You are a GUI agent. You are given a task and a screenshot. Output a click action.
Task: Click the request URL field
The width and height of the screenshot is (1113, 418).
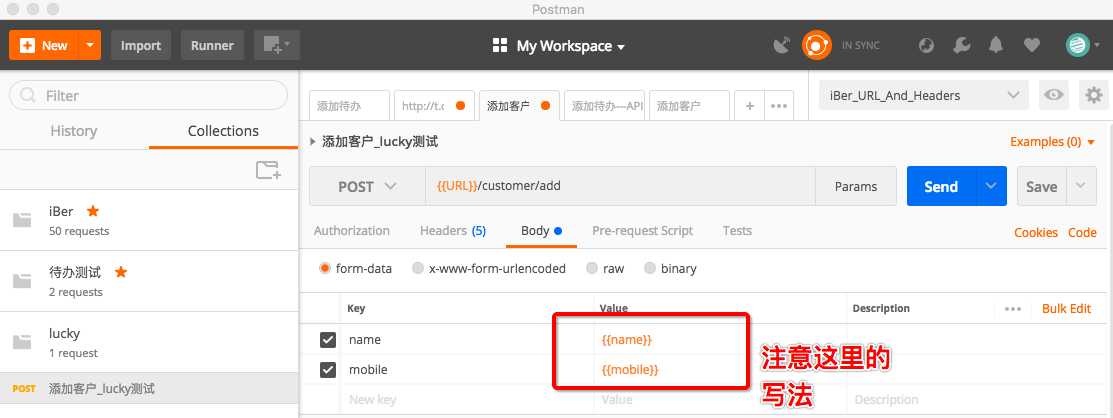coord(620,187)
